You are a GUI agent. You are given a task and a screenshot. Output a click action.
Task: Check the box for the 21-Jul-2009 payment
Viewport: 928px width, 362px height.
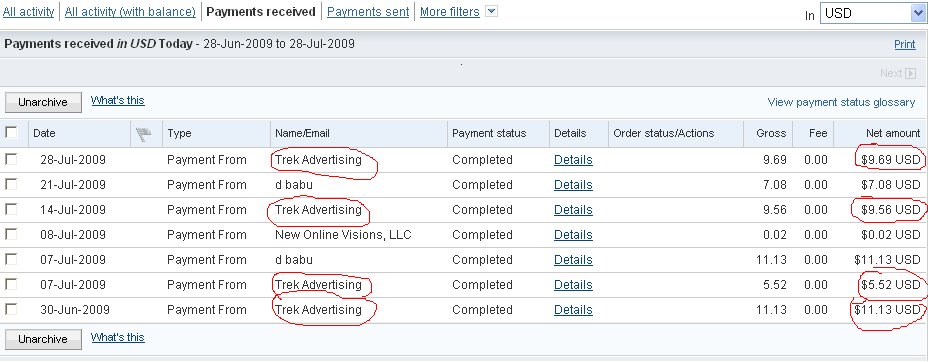click(11, 184)
